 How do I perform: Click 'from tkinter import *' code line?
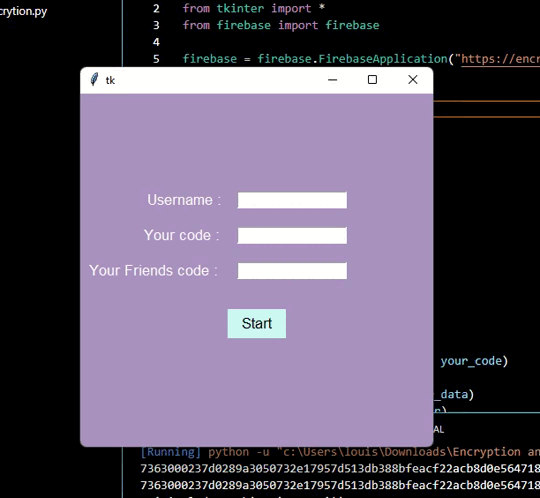(253, 8)
